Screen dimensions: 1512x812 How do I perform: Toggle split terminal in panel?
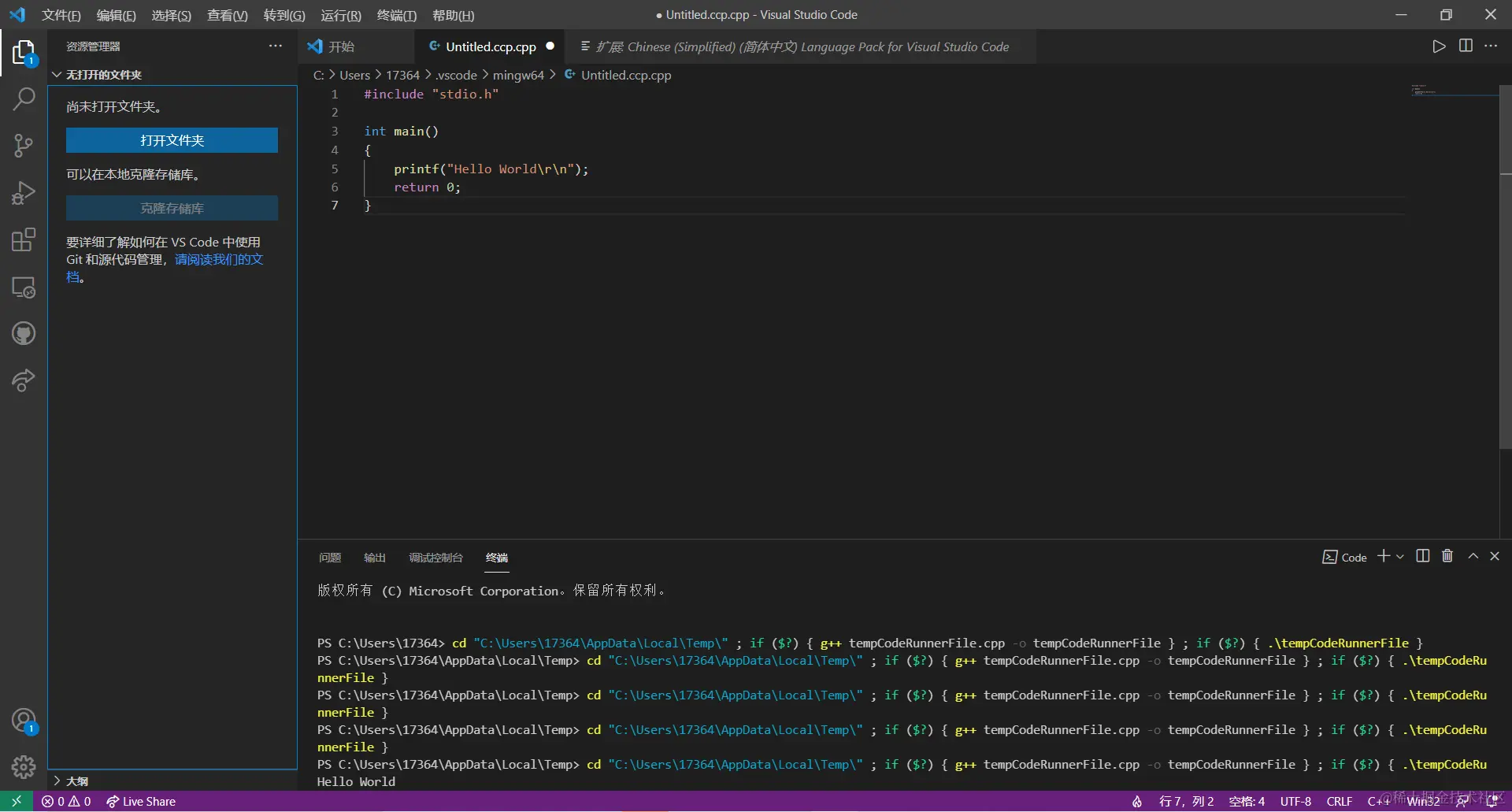tap(1422, 556)
